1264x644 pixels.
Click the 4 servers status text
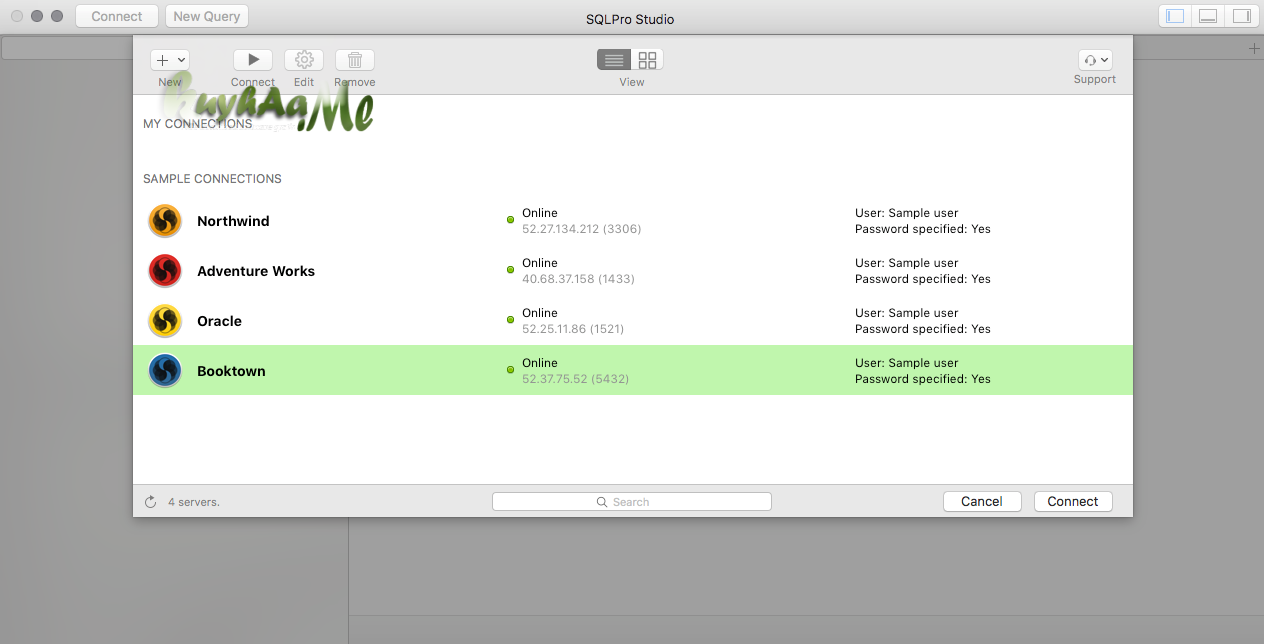pyautogui.click(x=194, y=502)
